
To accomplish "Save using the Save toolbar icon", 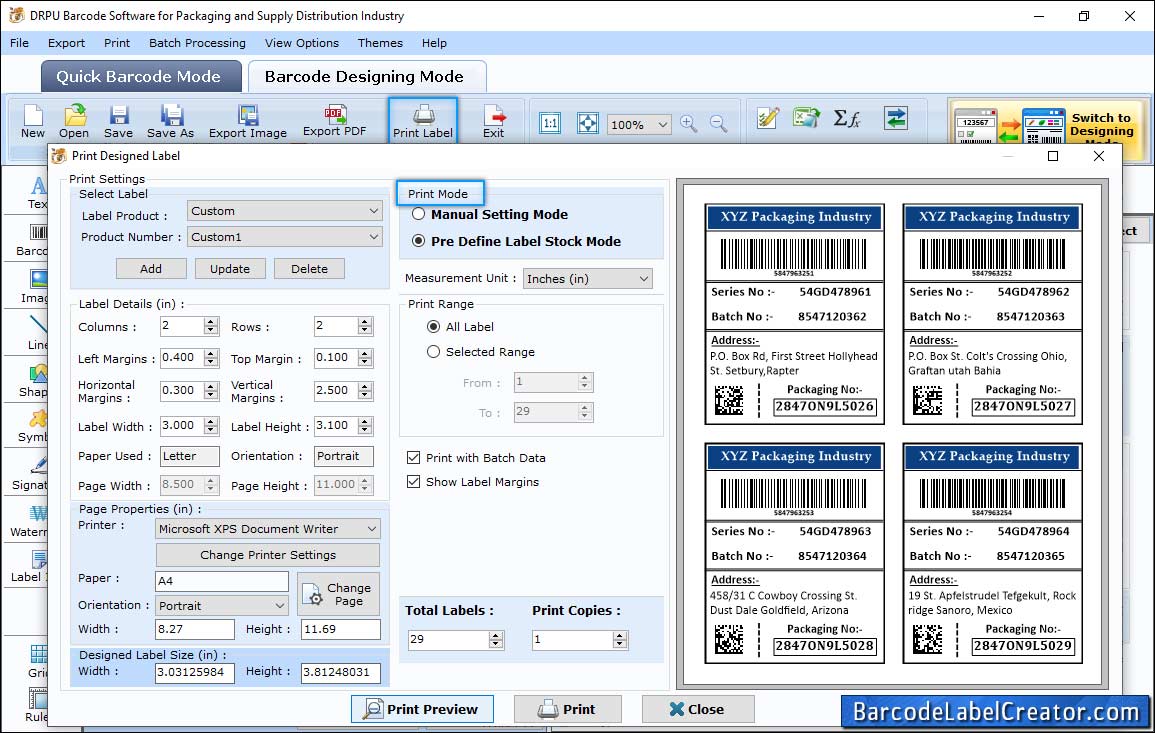I will pyautogui.click(x=118, y=122).
